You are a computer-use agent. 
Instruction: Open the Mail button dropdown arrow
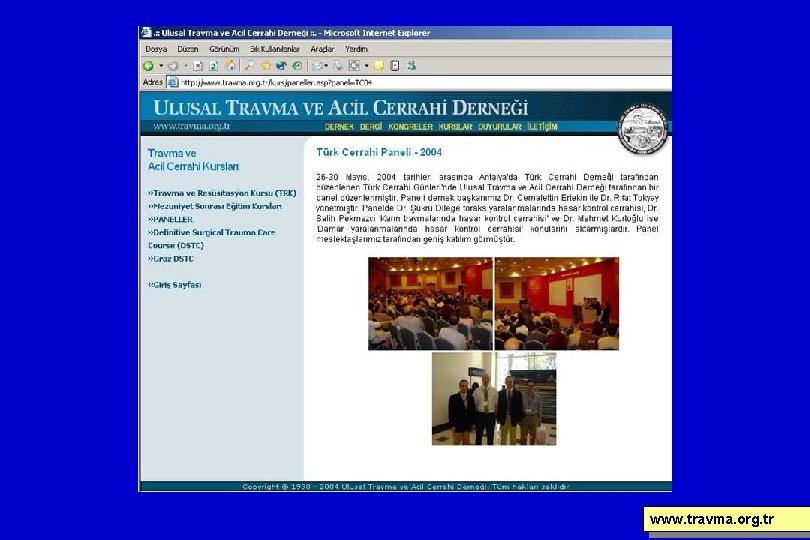point(326,66)
